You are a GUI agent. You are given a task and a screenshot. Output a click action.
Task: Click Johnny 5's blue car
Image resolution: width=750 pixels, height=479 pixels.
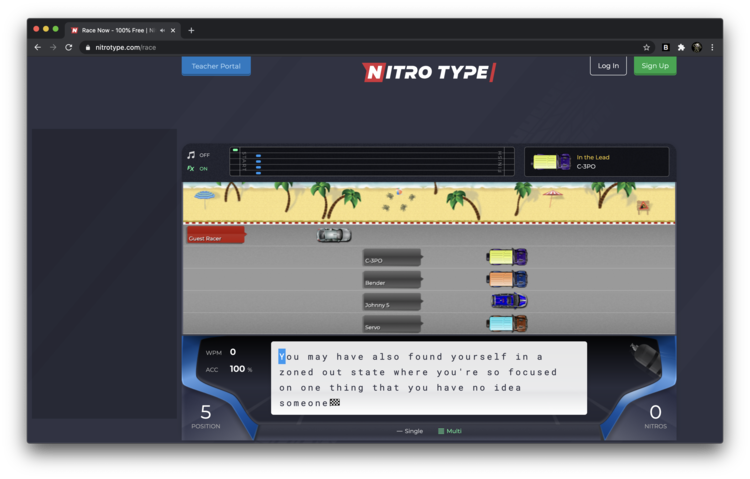click(x=509, y=301)
